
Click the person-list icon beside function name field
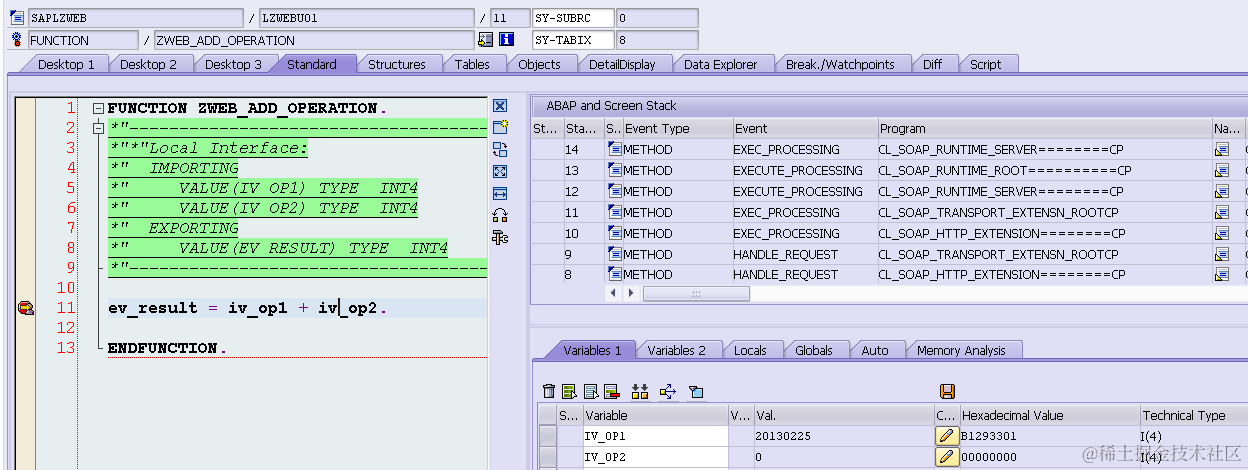[x=485, y=40]
